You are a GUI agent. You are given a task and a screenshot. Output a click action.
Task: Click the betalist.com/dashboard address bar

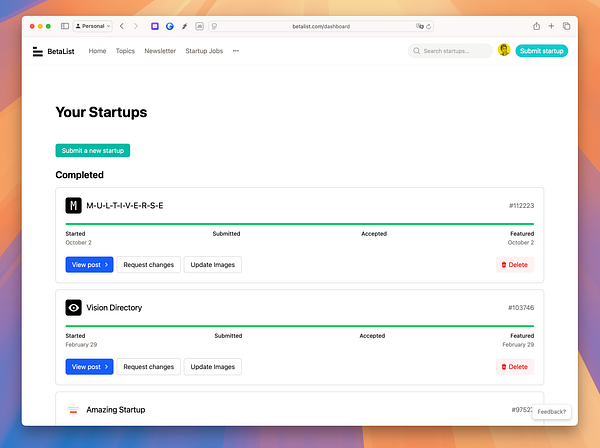(x=321, y=26)
